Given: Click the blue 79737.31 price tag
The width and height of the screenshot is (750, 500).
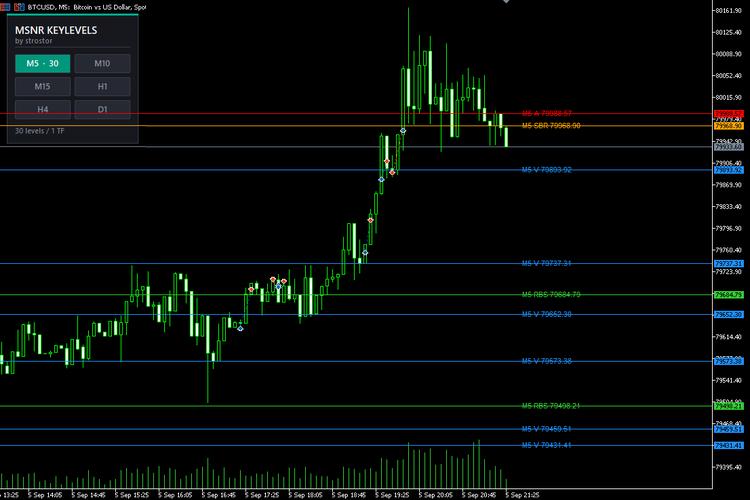Looking at the screenshot, I should [x=728, y=264].
